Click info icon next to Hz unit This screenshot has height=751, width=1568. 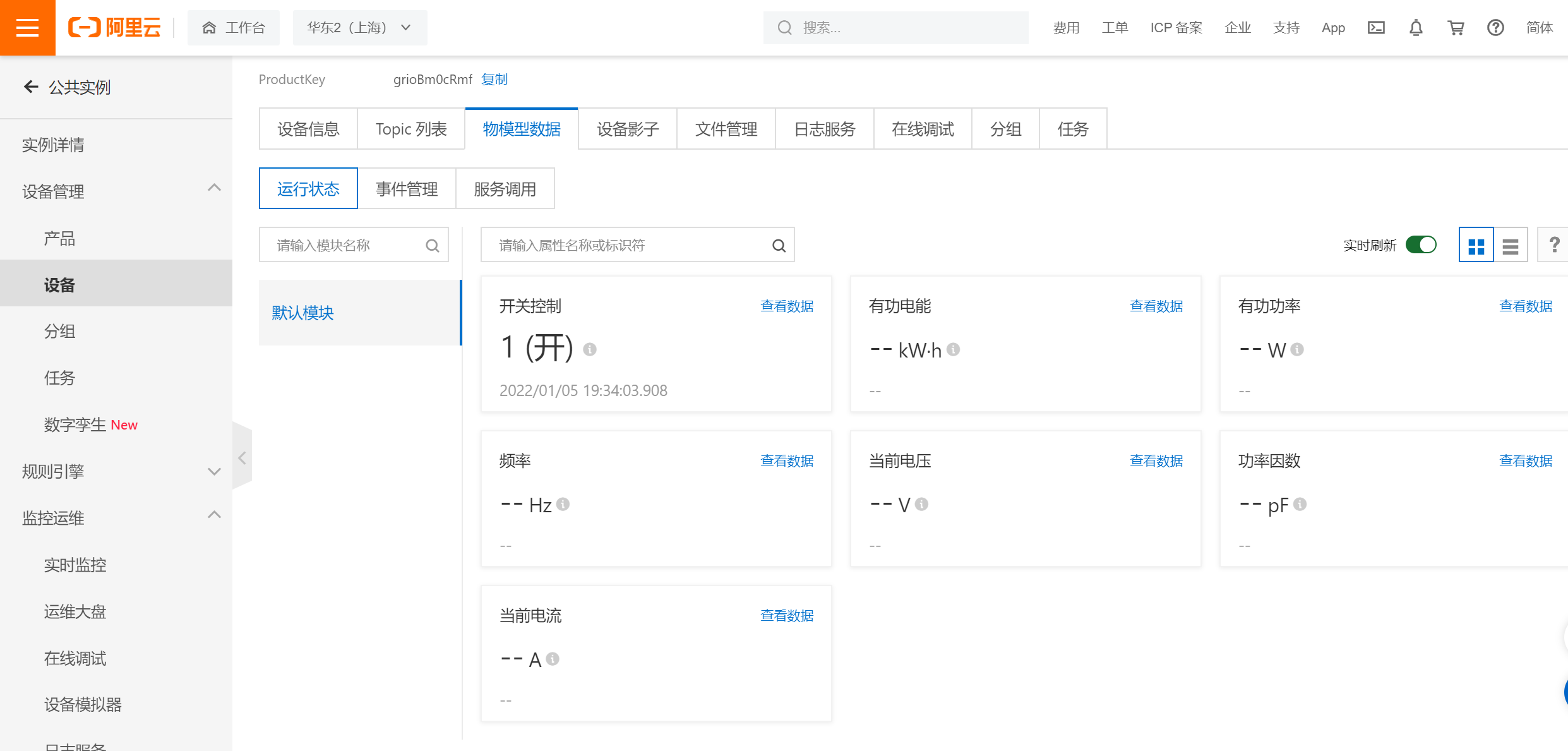(x=563, y=504)
